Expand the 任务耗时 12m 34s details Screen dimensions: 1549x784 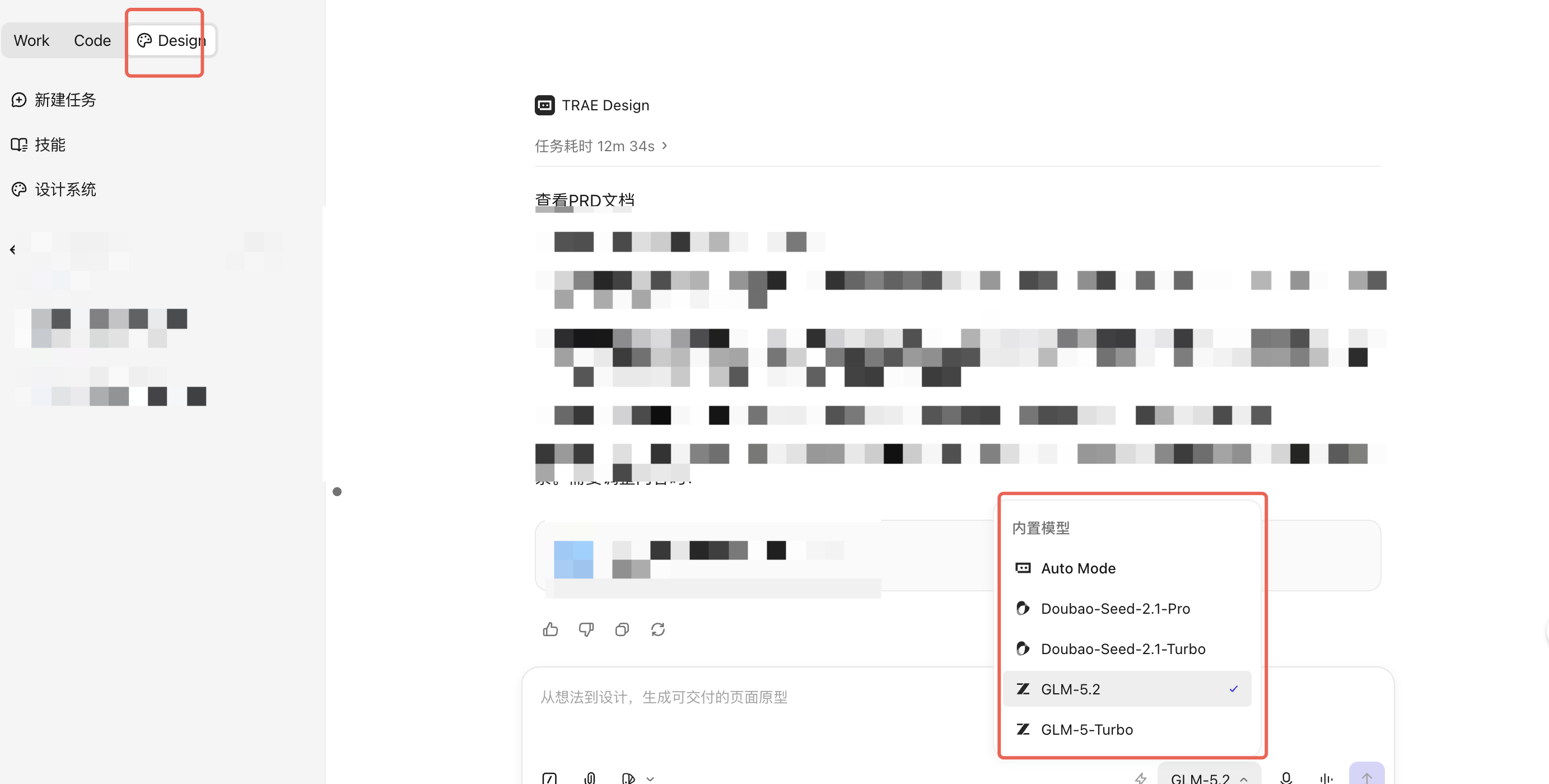(x=601, y=146)
